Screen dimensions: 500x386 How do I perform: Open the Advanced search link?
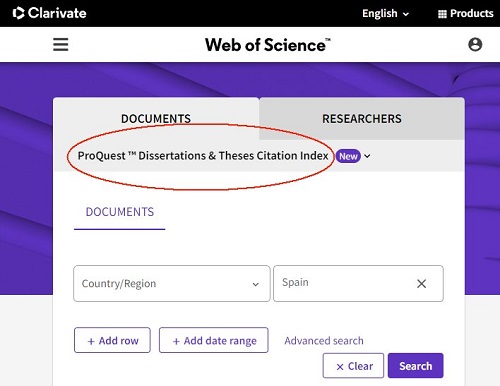(x=324, y=341)
